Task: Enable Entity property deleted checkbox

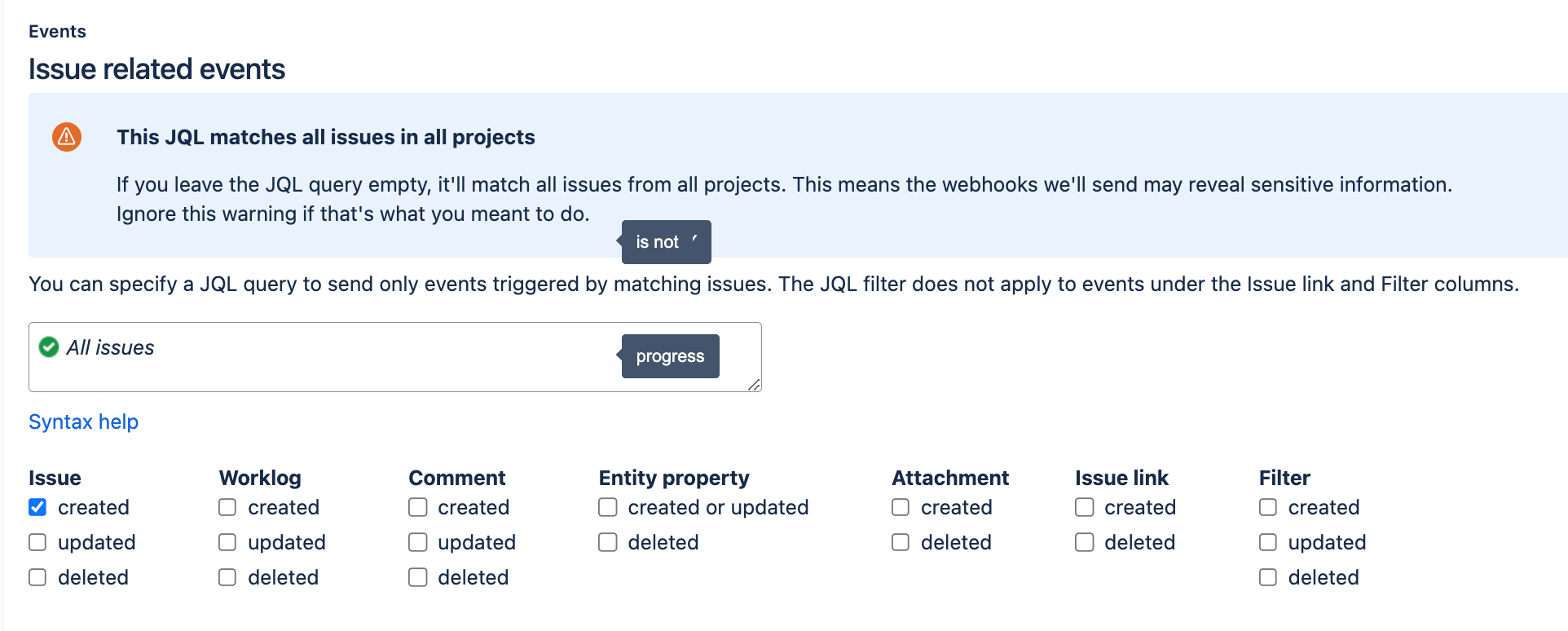Action: (608, 542)
